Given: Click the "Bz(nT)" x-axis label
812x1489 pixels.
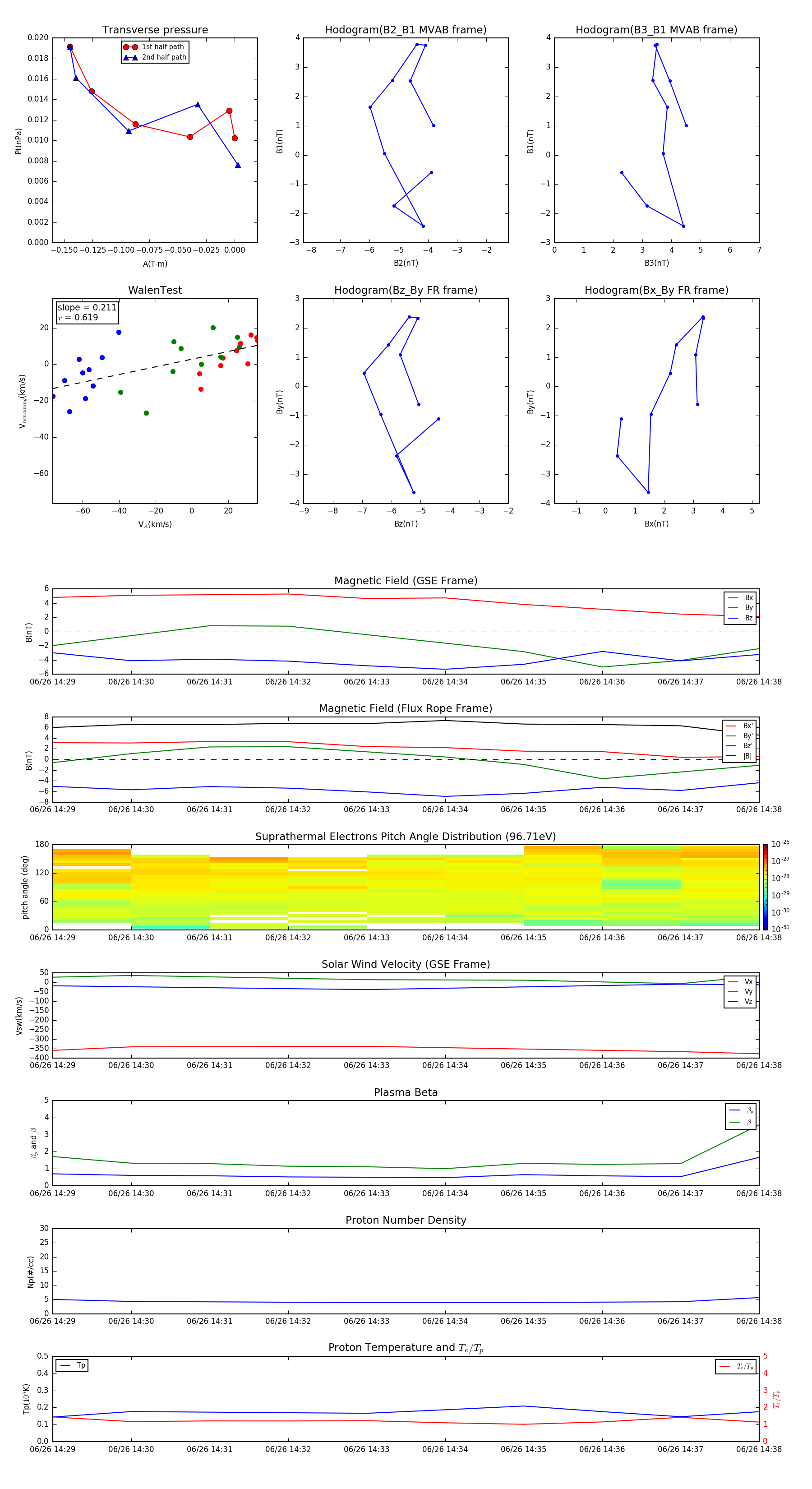Looking at the screenshot, I should (406, 524).
